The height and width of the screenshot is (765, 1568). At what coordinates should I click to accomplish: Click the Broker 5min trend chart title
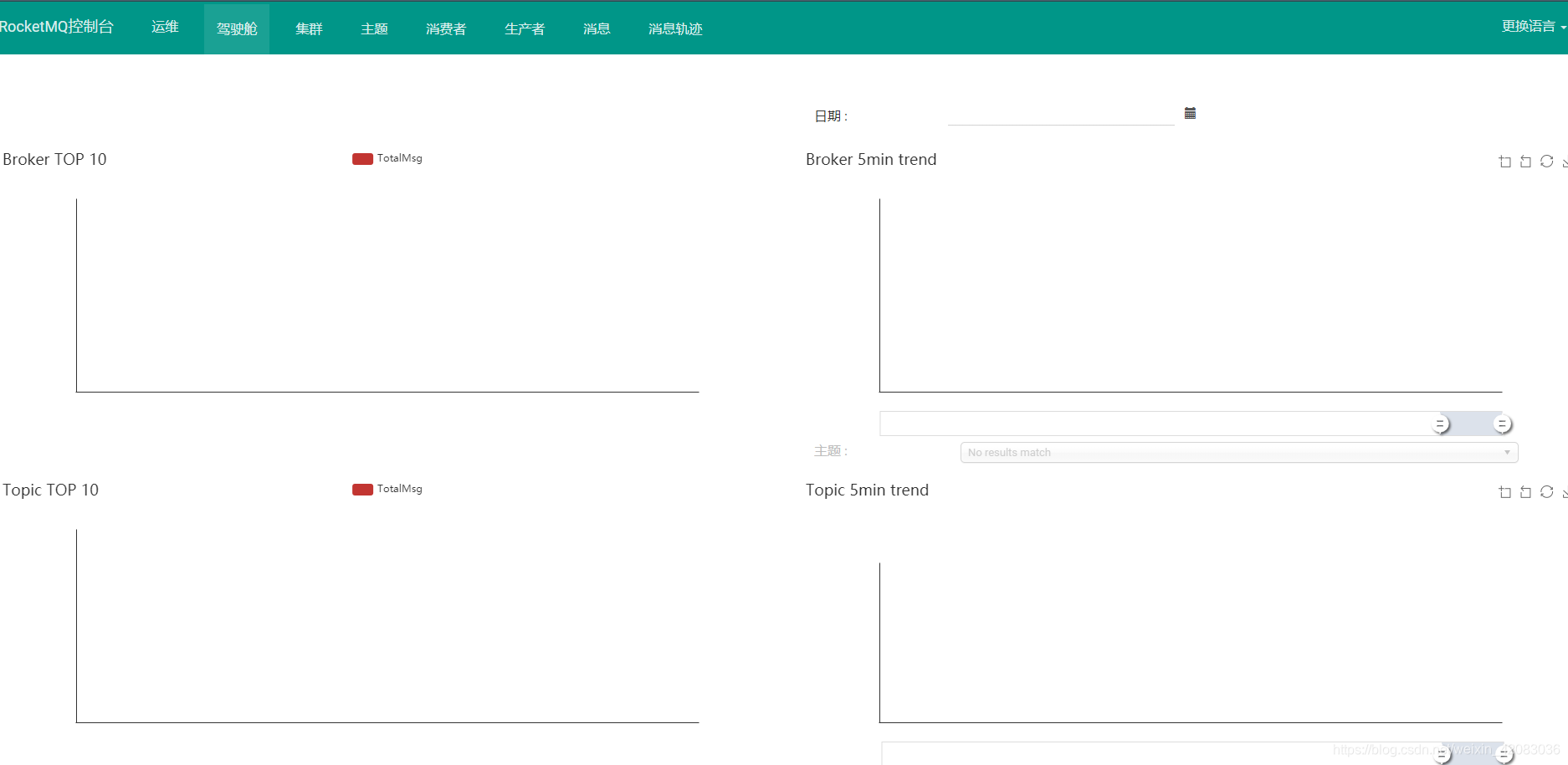click(x=871, y=159)
